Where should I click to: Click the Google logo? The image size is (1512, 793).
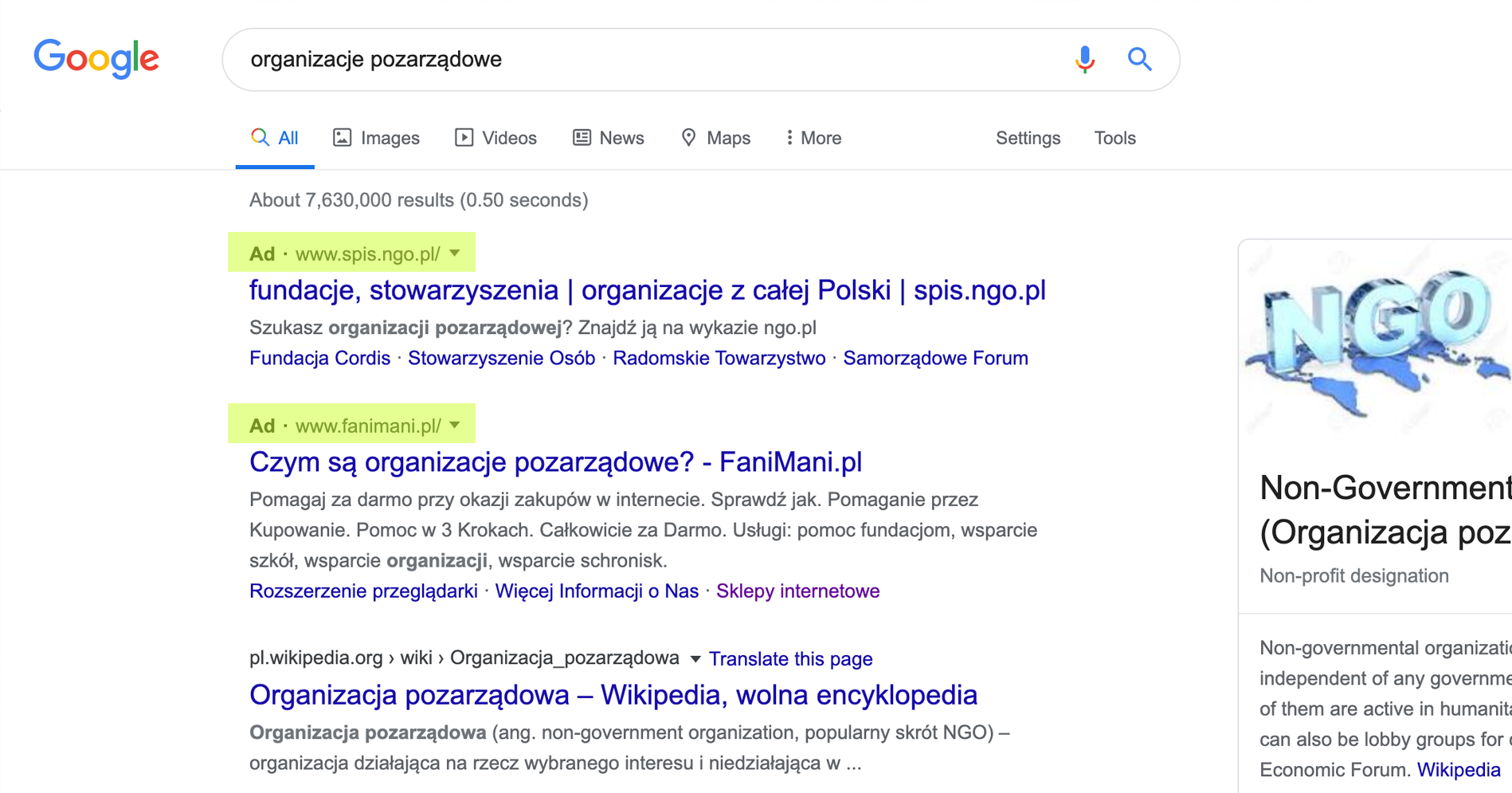pyautogui.click(x=96, y=58)
